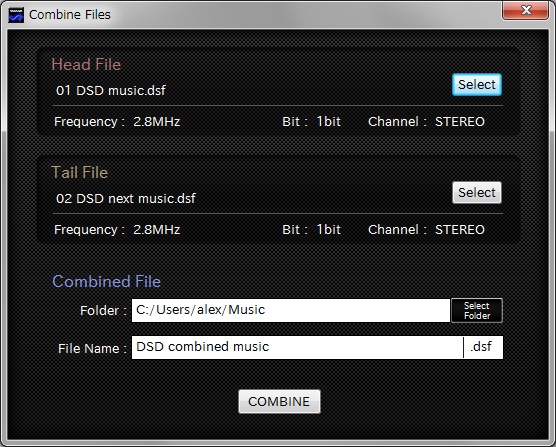Start merging with the COMBINE button
556x447 pixels.
coord(279,402)
